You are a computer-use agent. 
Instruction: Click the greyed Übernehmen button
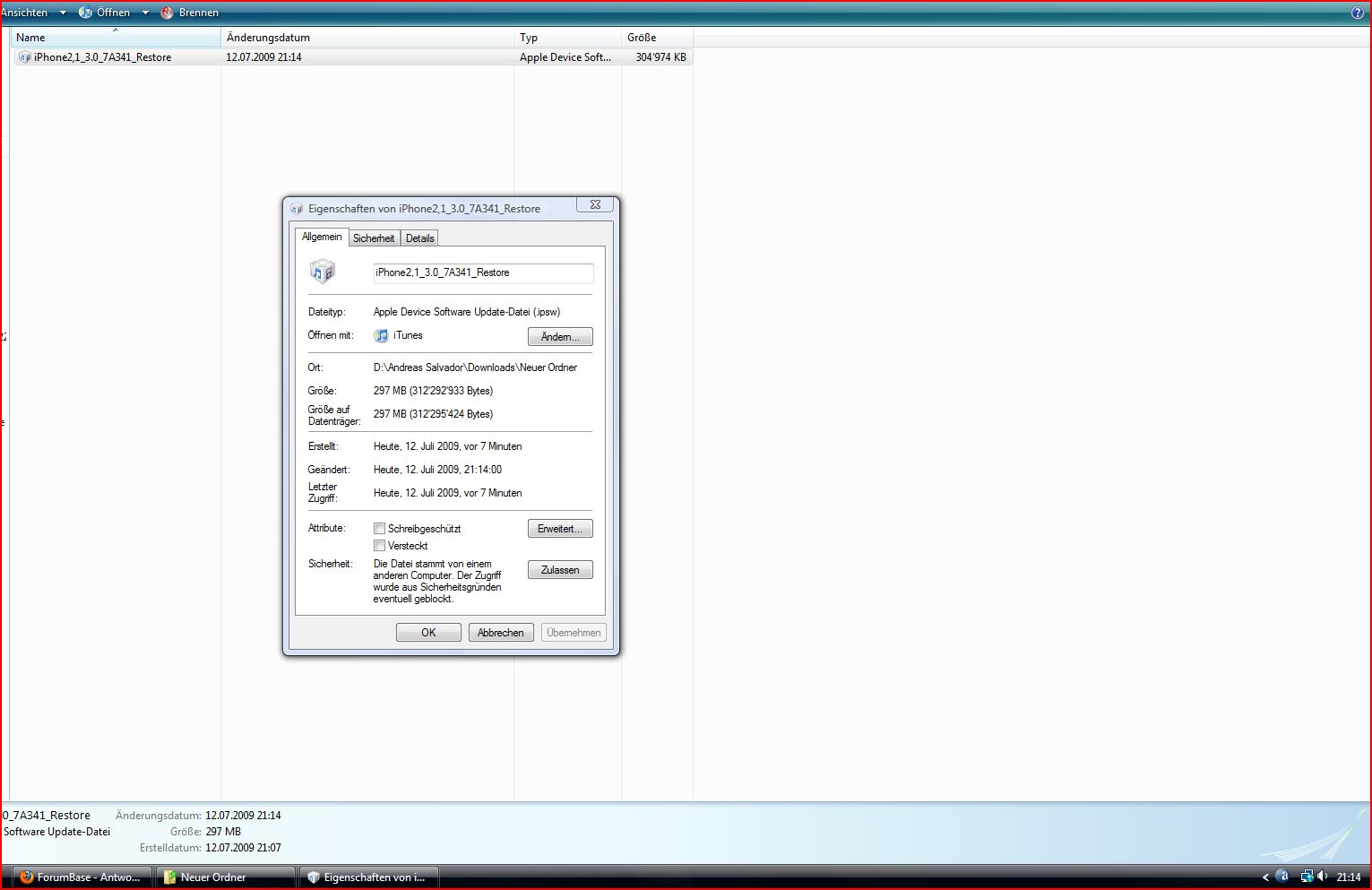point(574,633)
